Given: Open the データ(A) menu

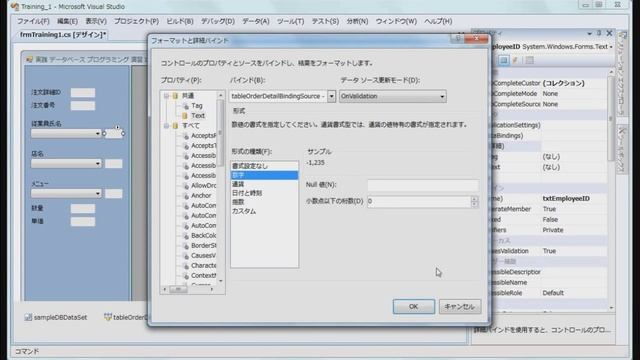Looking at the screenshot, I should (256, 21).
